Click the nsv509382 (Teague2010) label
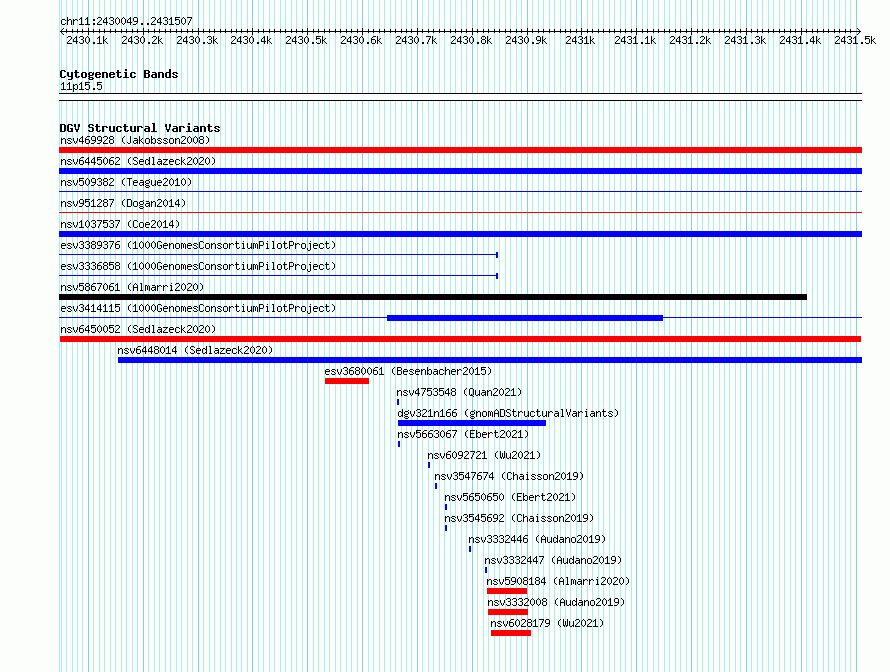890x672 pixels. (x=126, y=182)
